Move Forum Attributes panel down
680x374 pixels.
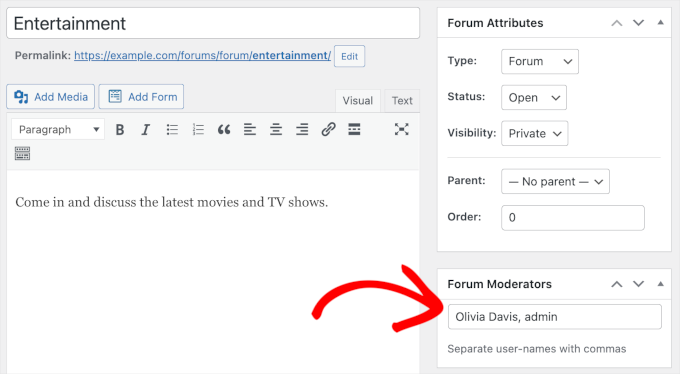pyautogui.click(x=638, y=23)
